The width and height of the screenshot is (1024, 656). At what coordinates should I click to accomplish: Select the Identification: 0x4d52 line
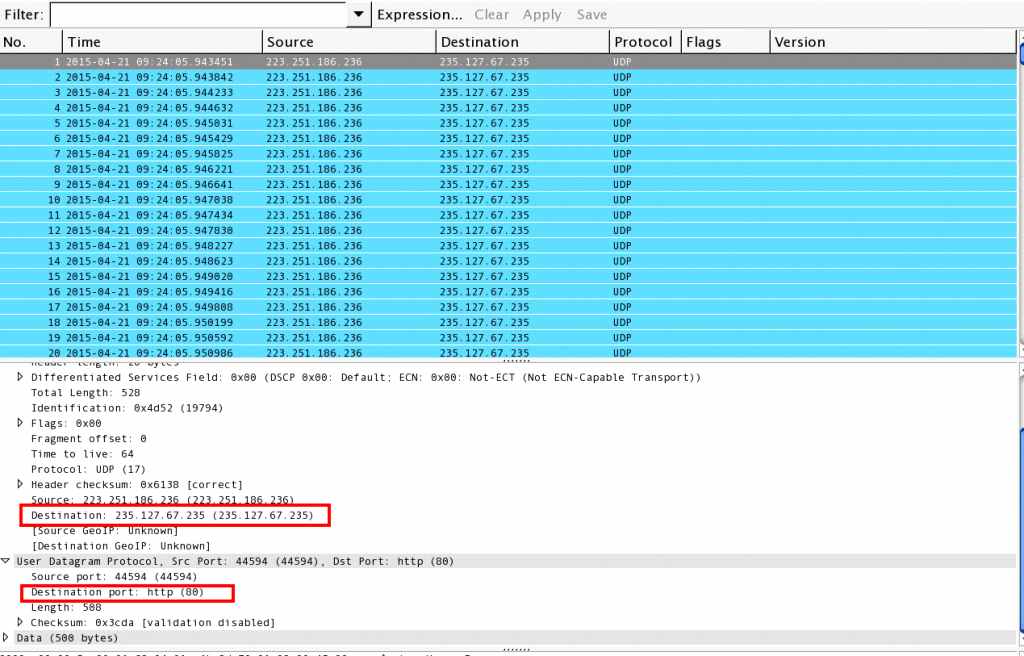coord(127,408)
